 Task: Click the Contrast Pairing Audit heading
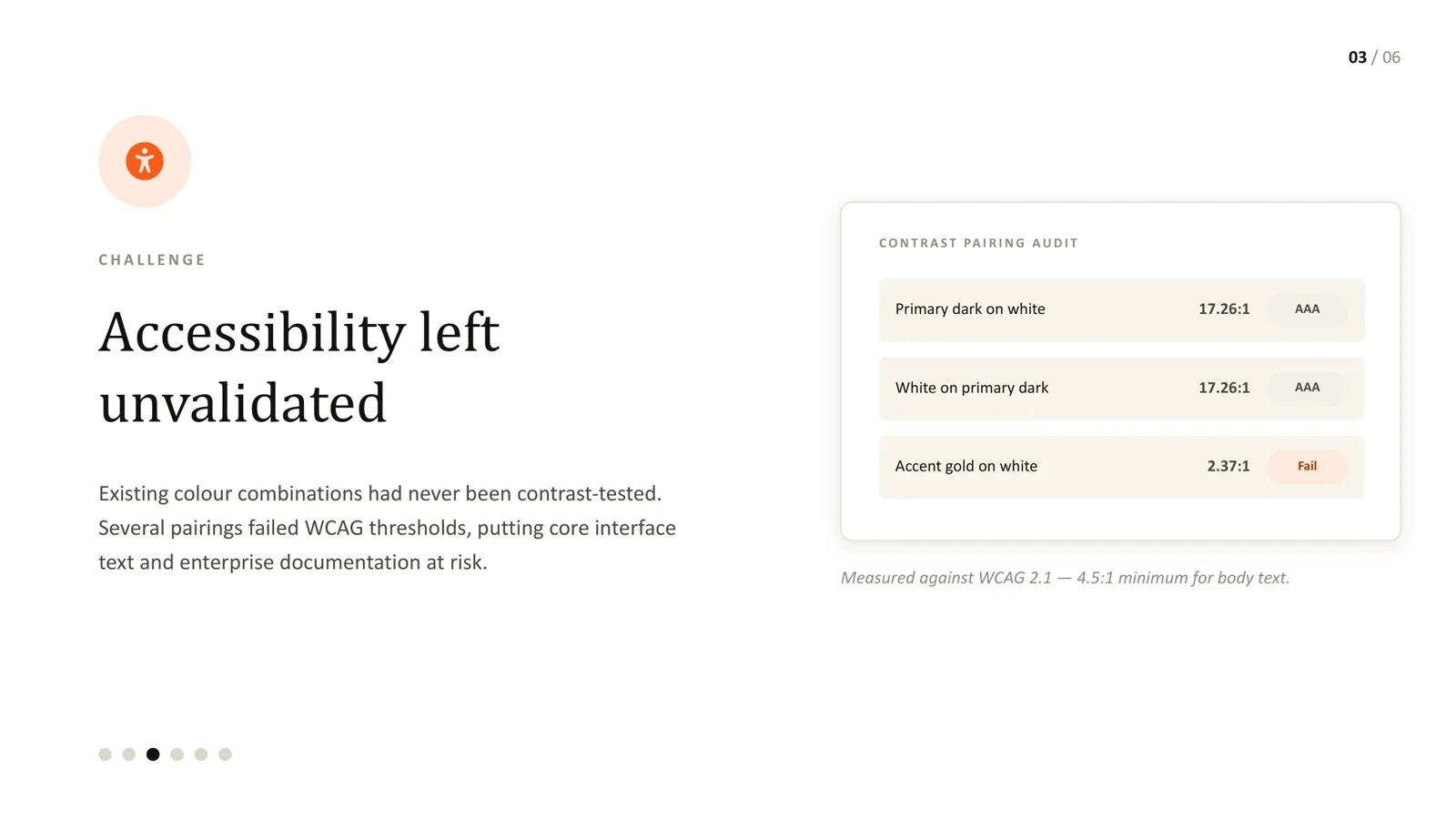(978, 243)
